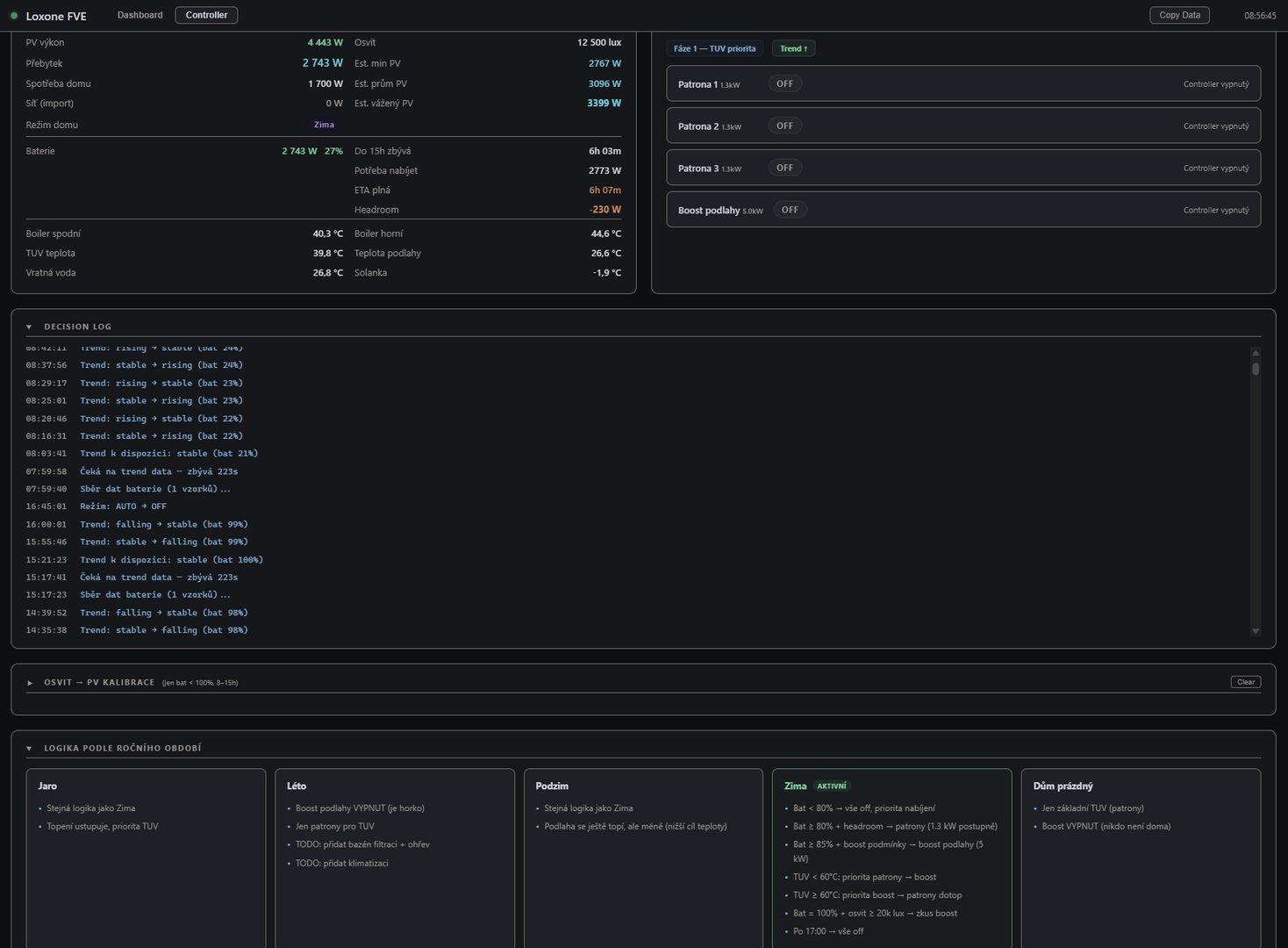
Task: Click the AKTIVNÍ badge on Zima card
Action: [832, 786]
